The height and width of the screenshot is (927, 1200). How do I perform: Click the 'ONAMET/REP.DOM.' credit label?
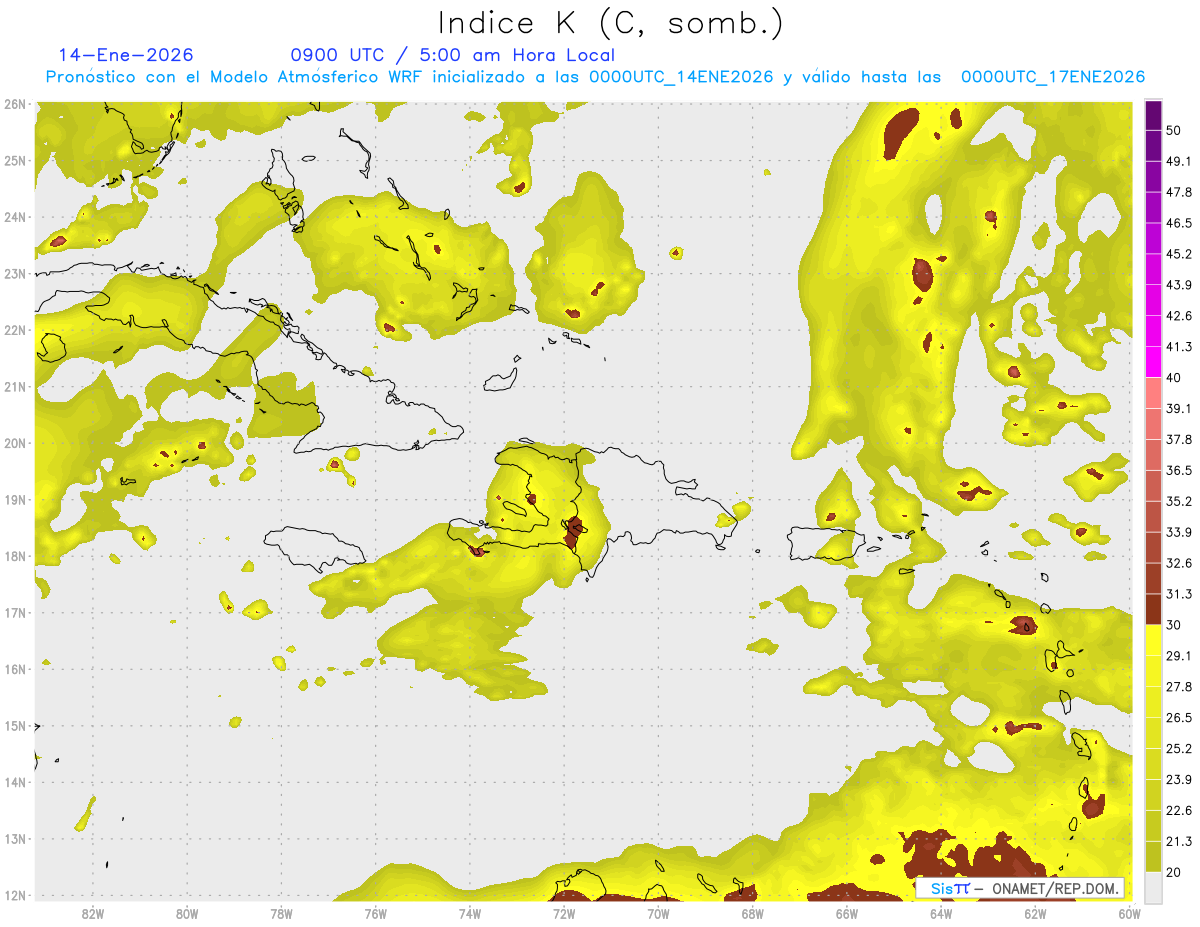click(1054, 888)
